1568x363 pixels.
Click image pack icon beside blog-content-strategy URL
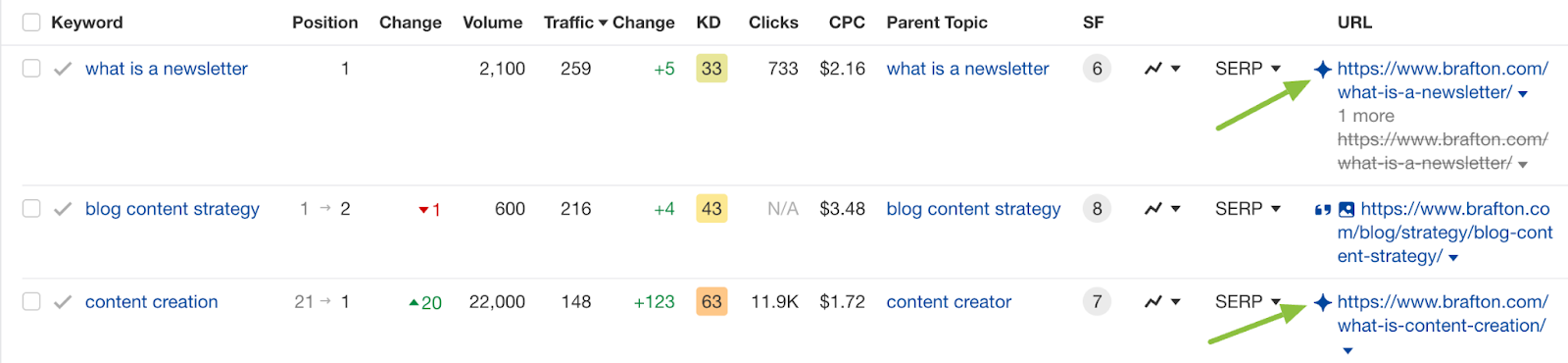click(x=1347, y=209)
